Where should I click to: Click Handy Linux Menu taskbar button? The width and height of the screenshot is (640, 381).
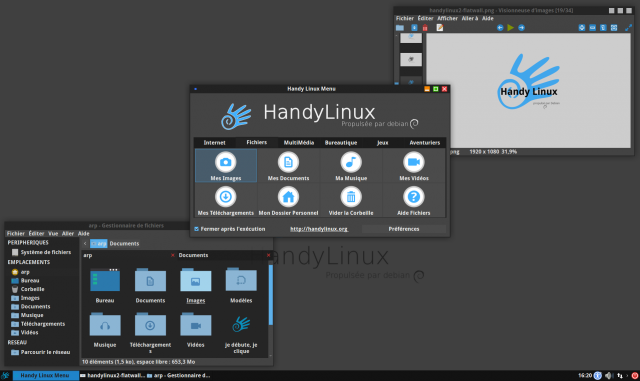45,376
